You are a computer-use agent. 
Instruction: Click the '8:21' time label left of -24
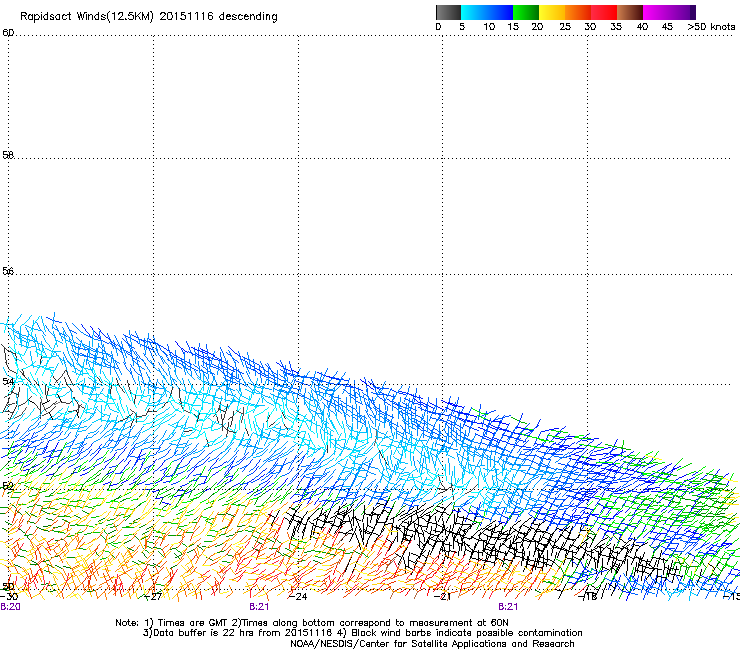point(259,607)
